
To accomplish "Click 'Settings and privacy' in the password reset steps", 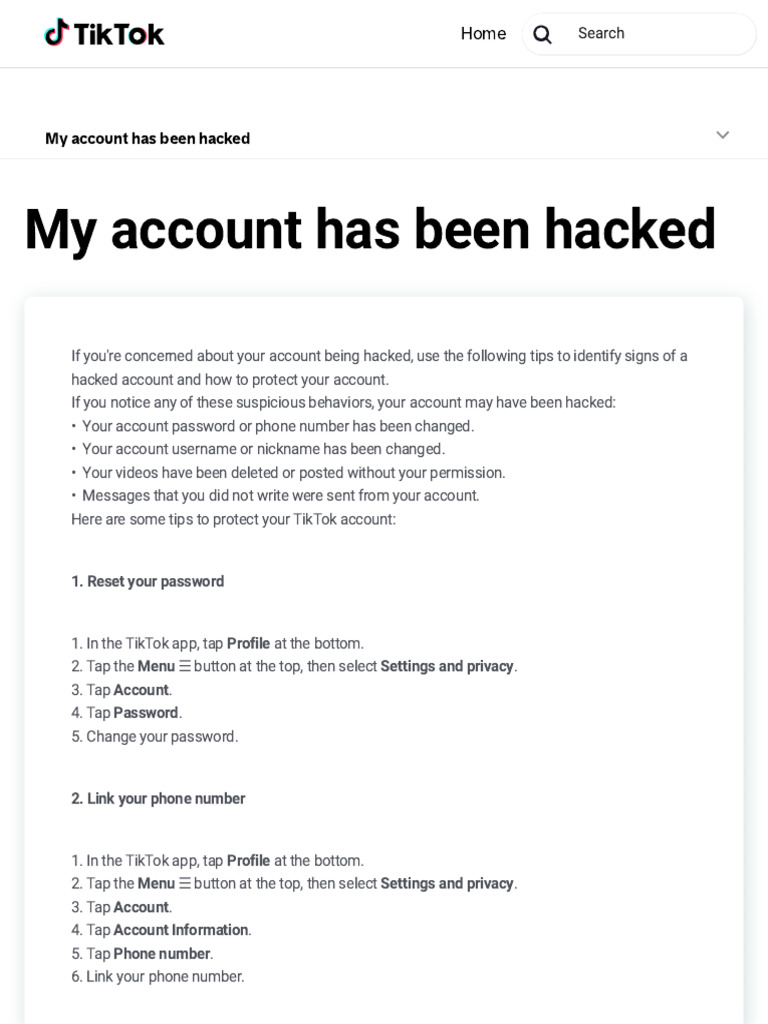I will click(x=446, y=666).
